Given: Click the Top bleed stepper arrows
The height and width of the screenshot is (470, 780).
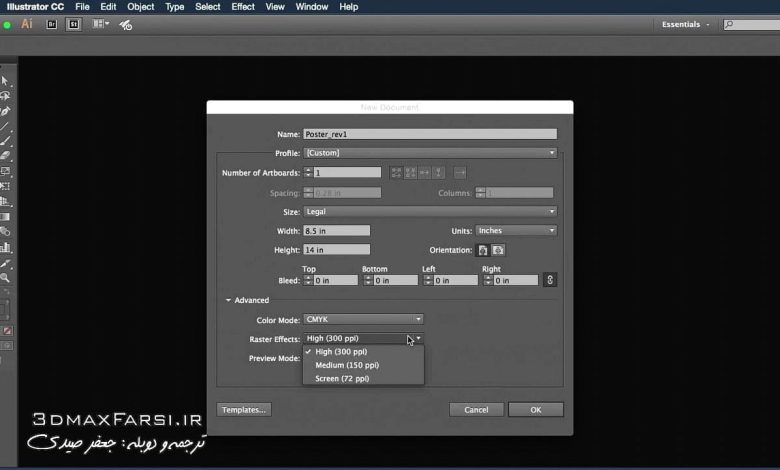Looking at the screenshot, I should pos(308,281).
